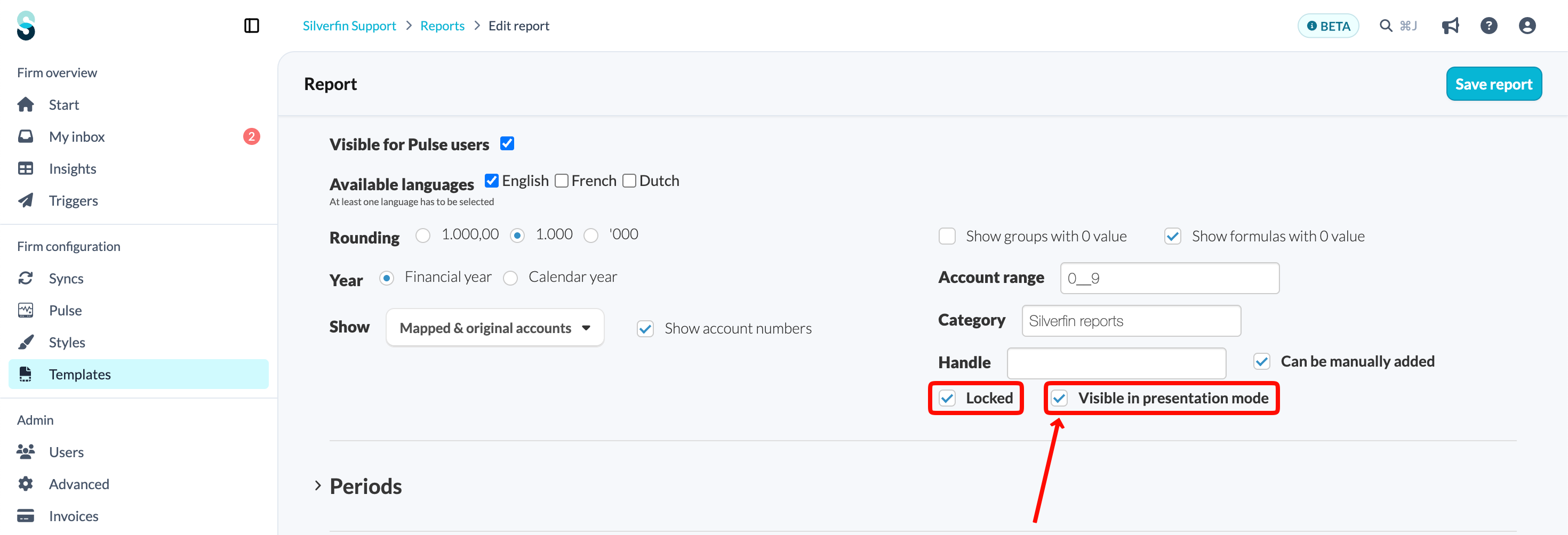This screenshot has height=535, width=1568.
Task: Click the My inbox tray icon
Action: pos(26,136)
